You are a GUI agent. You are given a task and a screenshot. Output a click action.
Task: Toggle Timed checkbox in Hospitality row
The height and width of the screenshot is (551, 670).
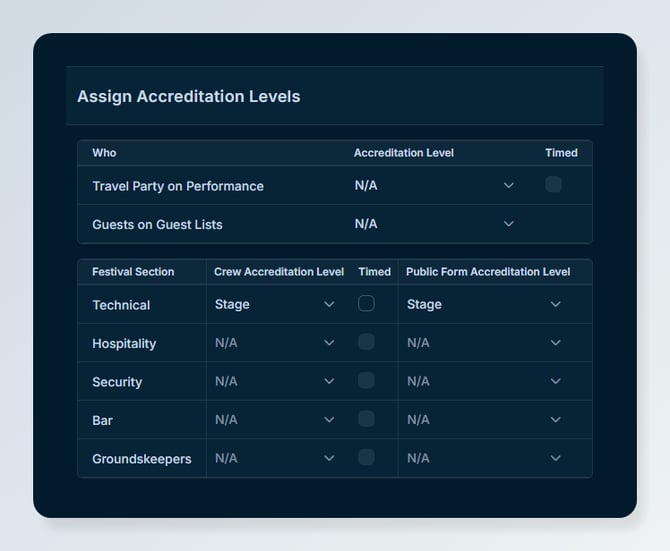[366, 342]
